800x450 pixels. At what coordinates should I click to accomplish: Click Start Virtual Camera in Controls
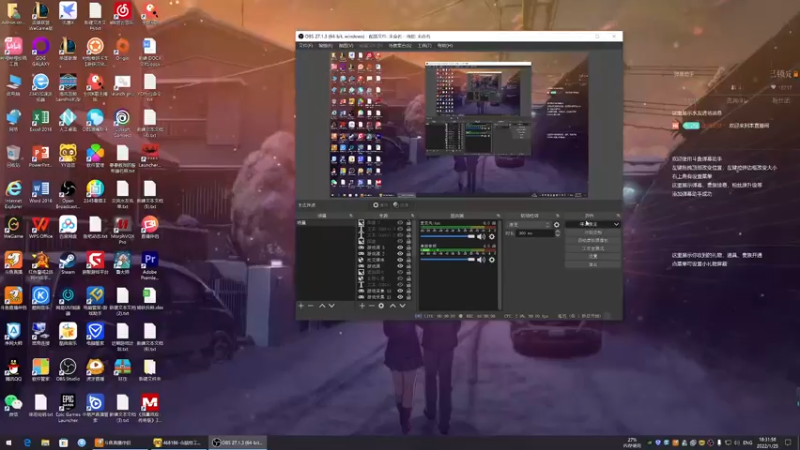tap(593, 240)
